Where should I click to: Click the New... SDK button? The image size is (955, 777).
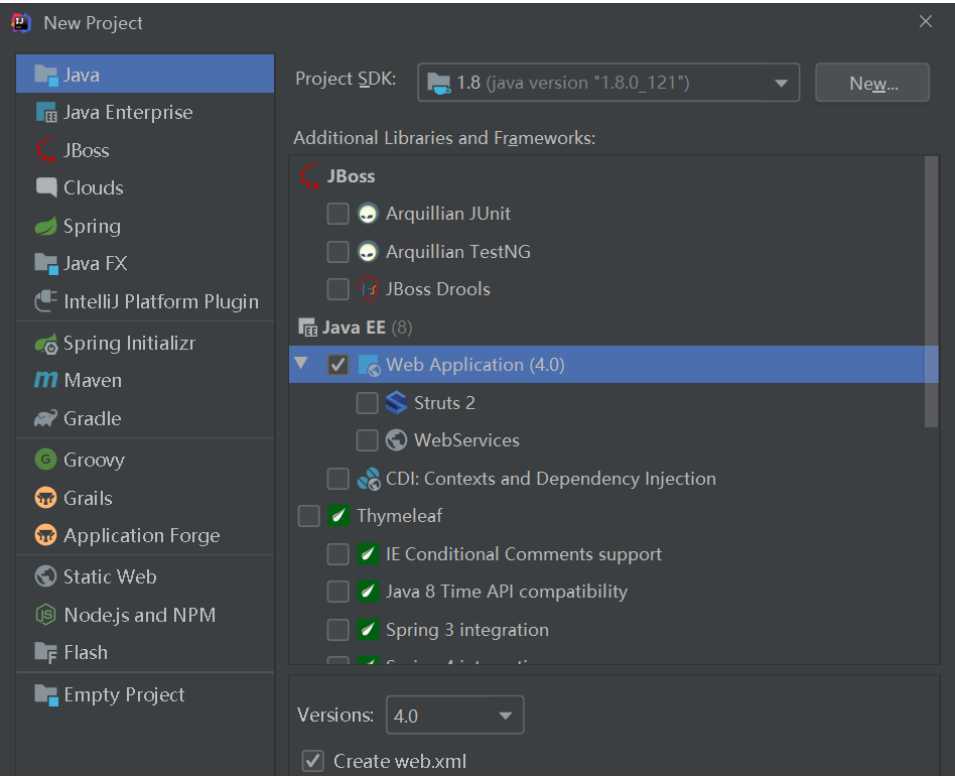click(x=873, y=83)
